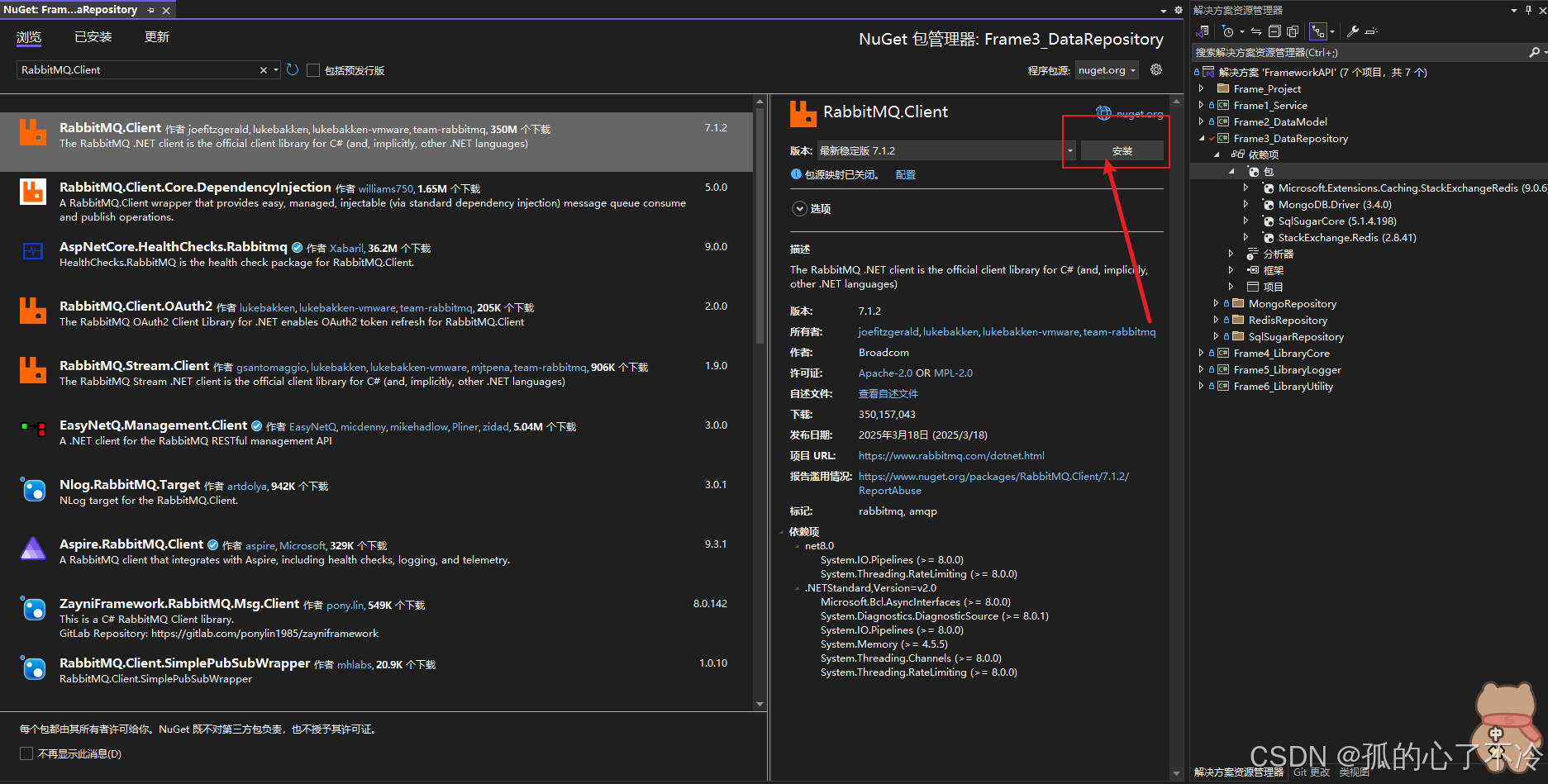Select the EasyNetQ.Management.Client package icon
This screenshot has width=1548, height=784.
33,430
